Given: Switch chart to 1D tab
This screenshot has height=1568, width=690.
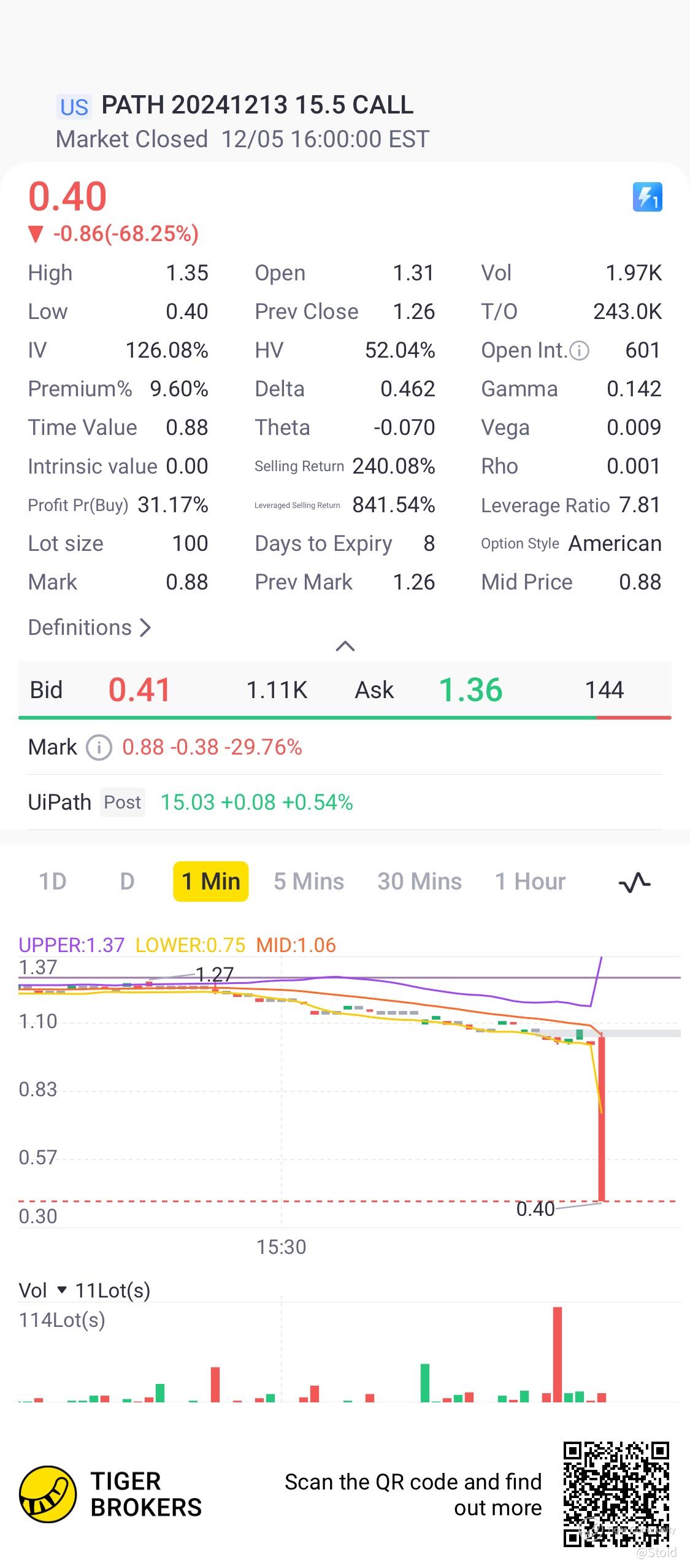Looking at the screenshot, I should click(x=53, y=882).
